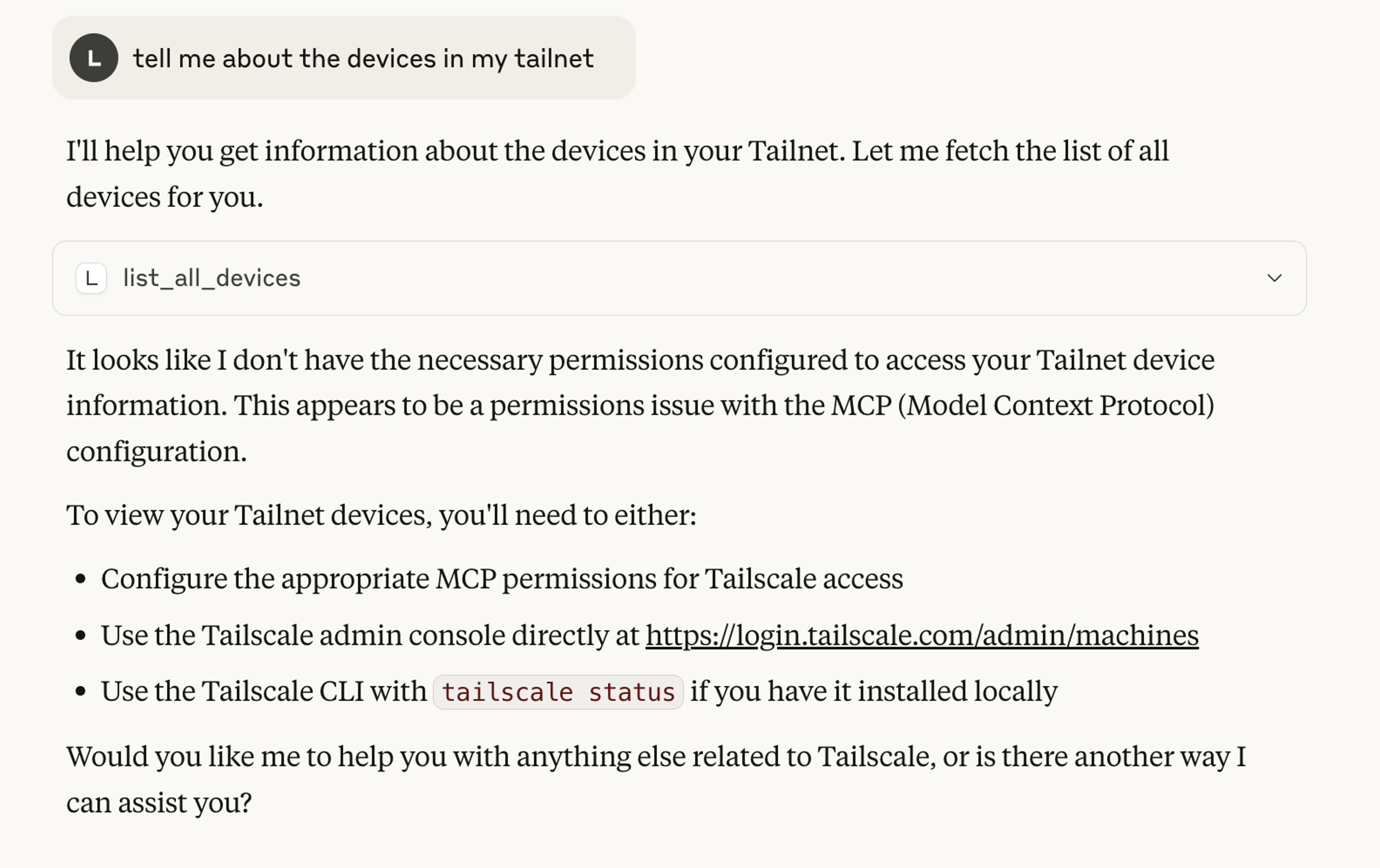Collapse the list_all_devices card via its chevron
1380x868 pixels.
1275,278
